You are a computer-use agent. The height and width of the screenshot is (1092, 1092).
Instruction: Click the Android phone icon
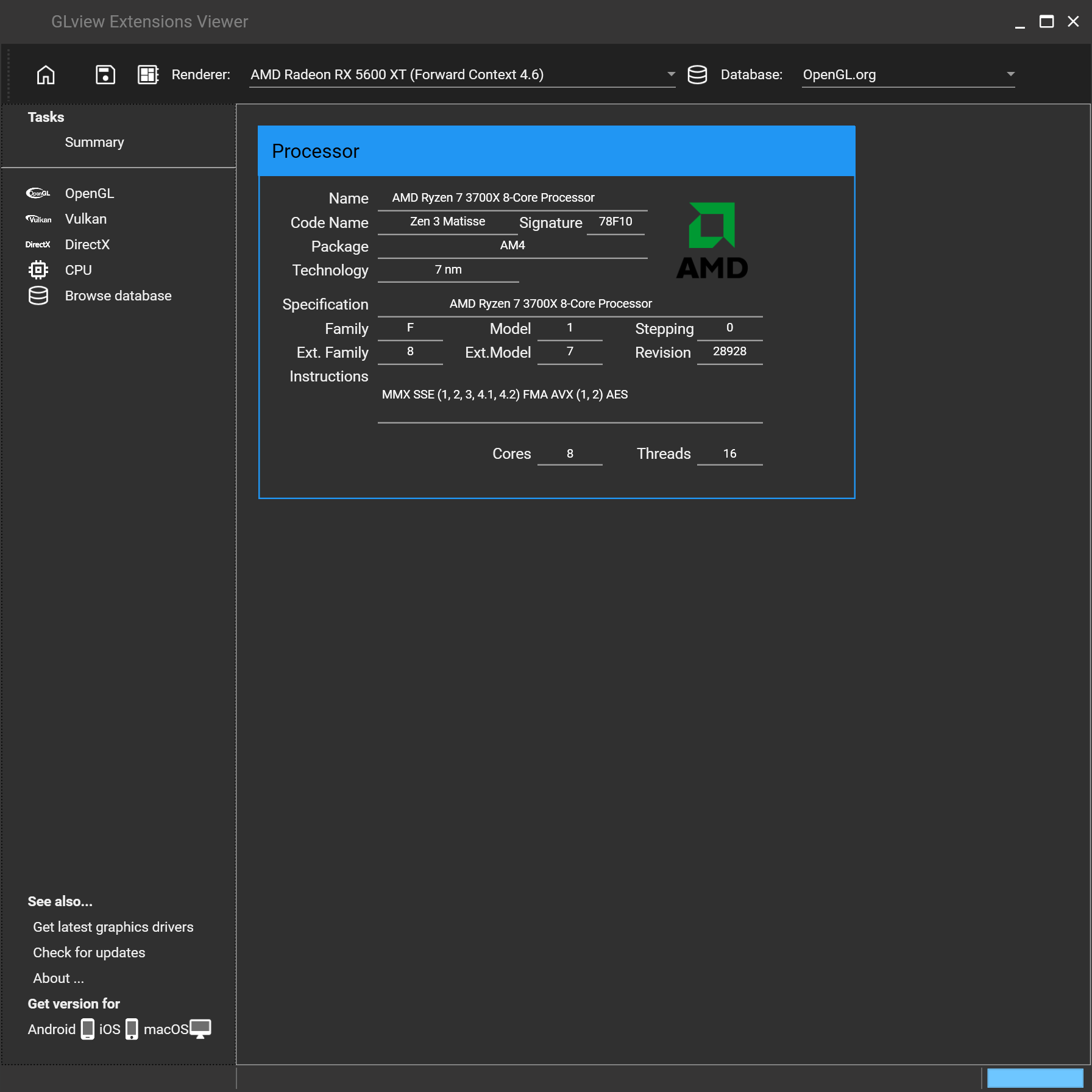(x=88, y=1029)
